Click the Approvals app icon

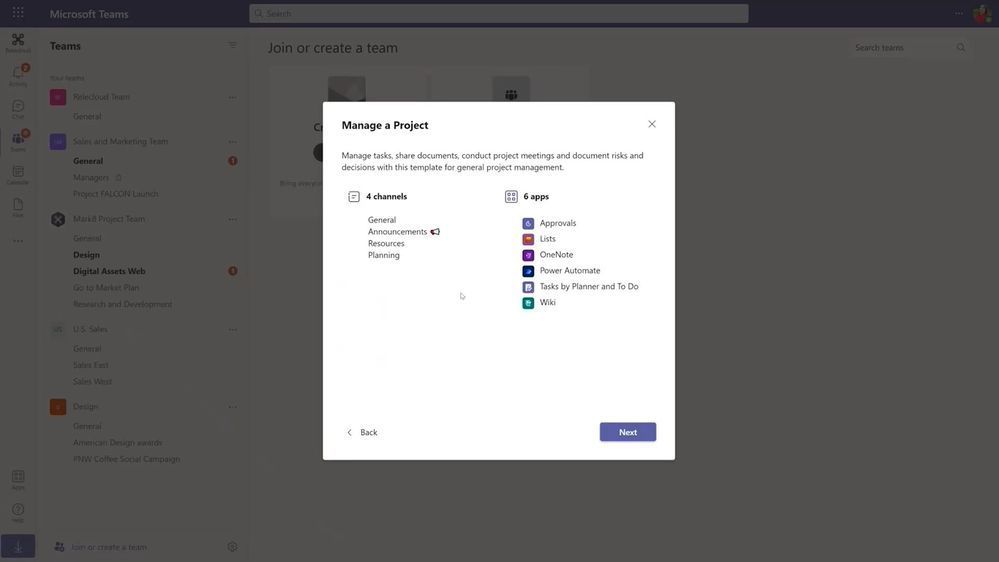coord(528,224)
